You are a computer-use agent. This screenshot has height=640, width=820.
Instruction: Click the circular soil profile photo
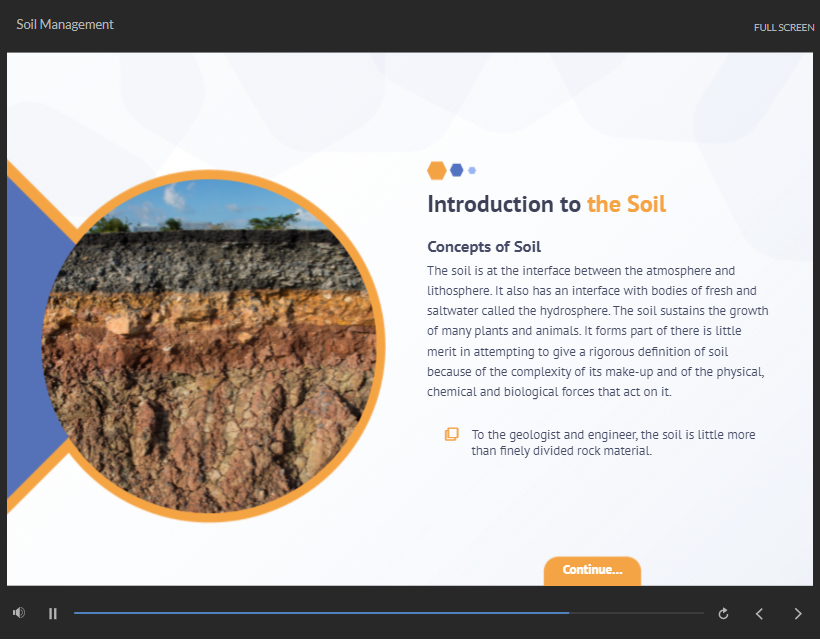[213, 346]
